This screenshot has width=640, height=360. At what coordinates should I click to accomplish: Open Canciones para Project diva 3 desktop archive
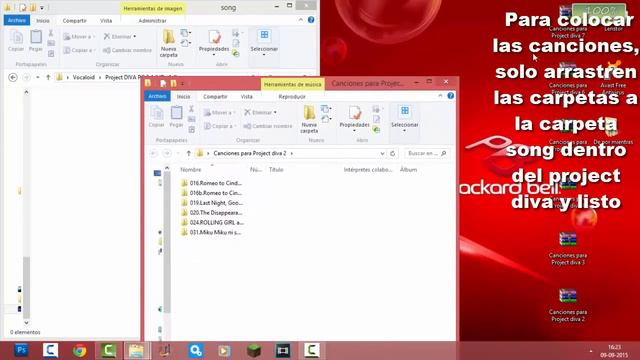[568, 248]
